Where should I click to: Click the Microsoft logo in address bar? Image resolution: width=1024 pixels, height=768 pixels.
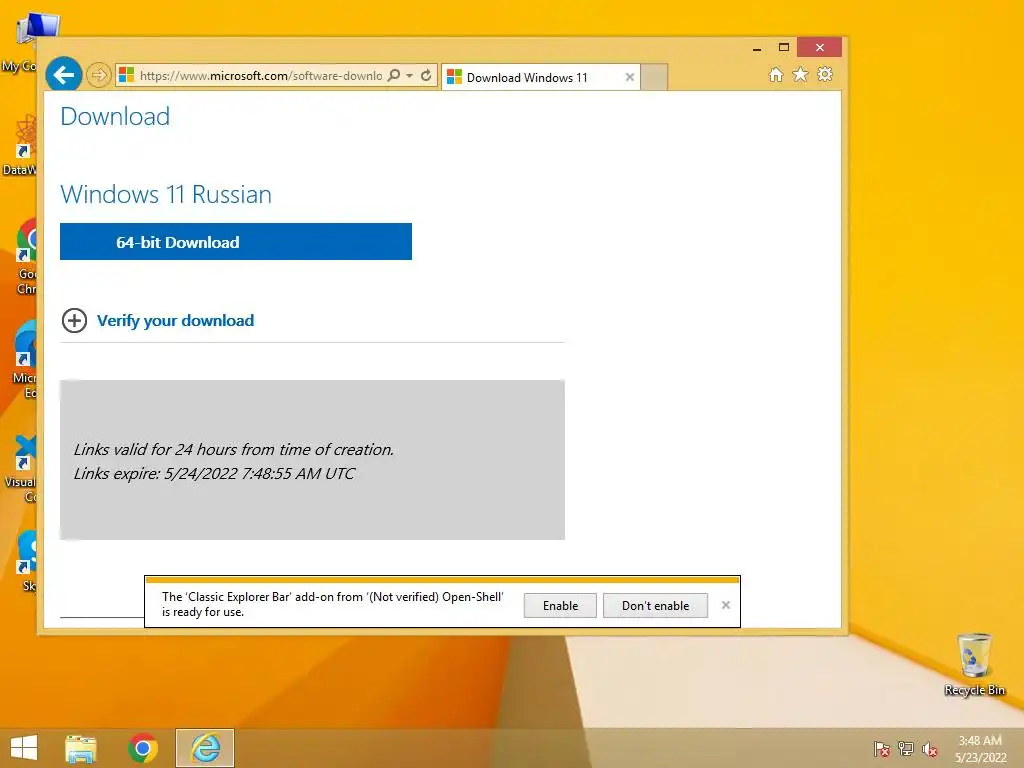tap(126, 75)
